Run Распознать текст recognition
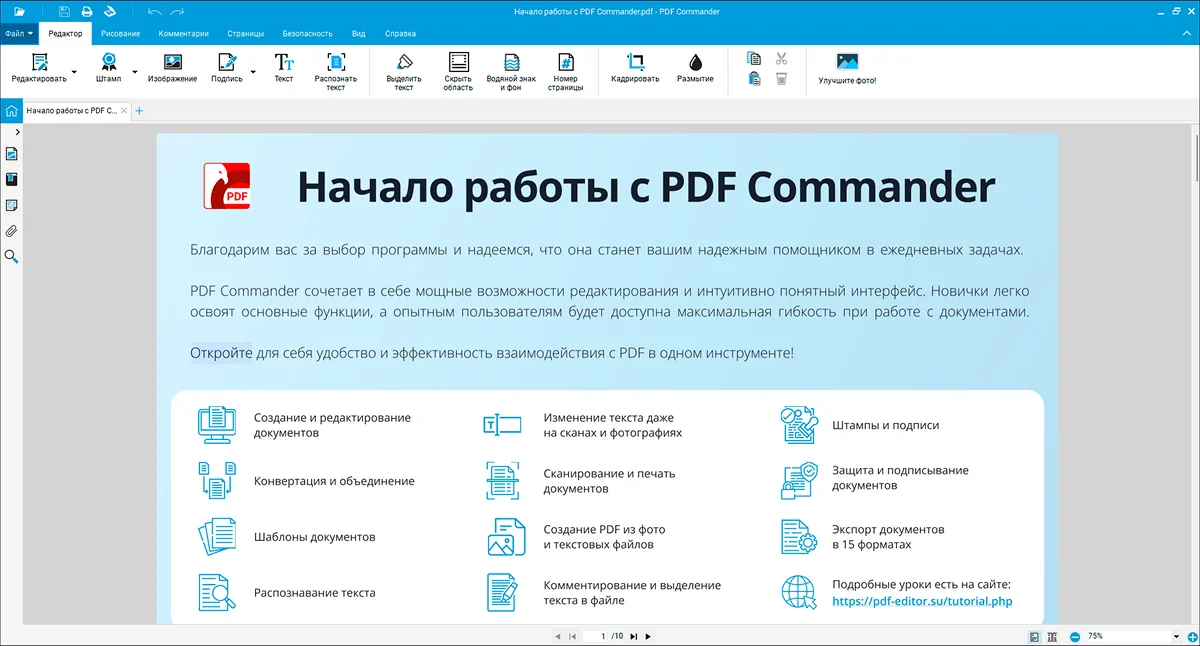The height and width of the screenshot is (646, 1200). pyautogui.click(x=336, y=72)
